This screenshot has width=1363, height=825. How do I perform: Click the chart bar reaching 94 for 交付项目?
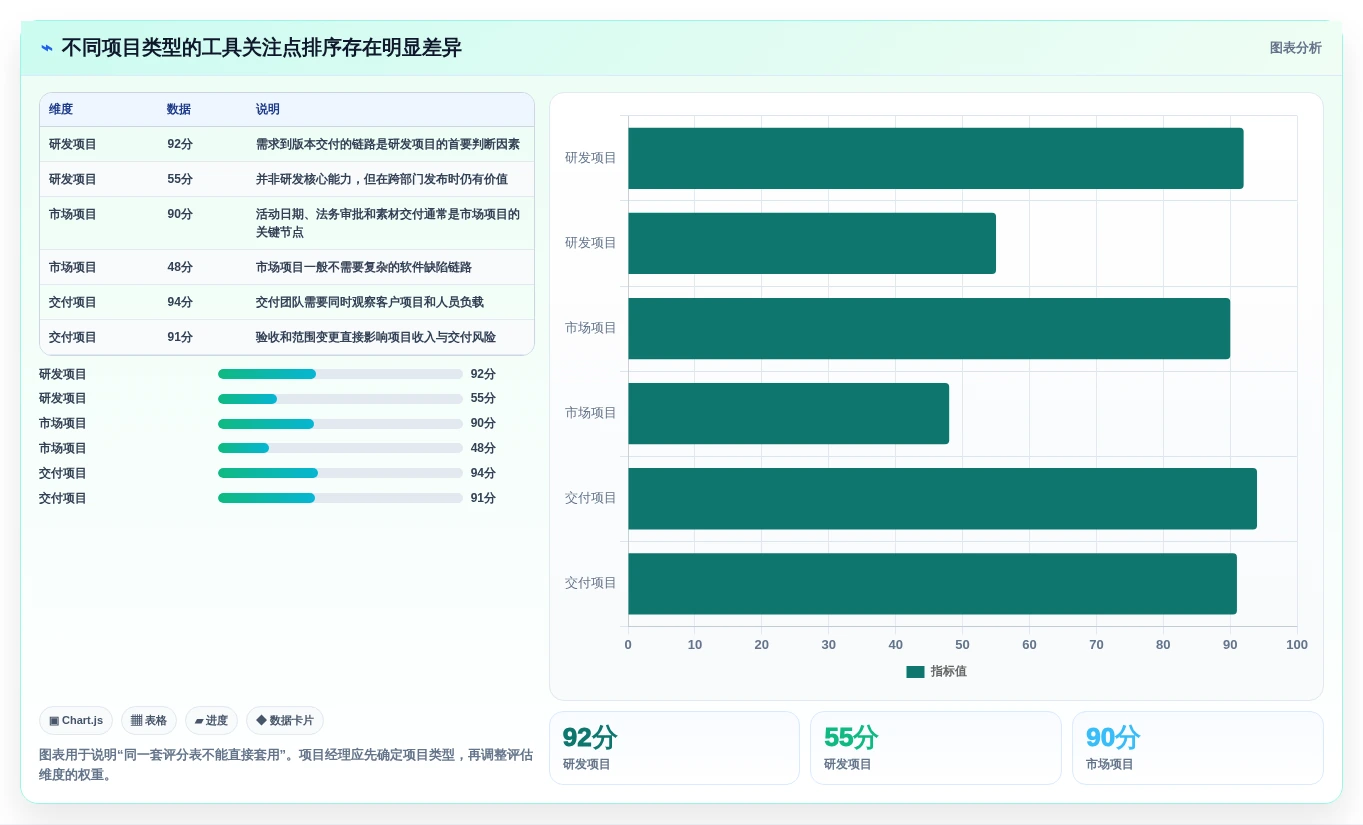coord(942,498)
